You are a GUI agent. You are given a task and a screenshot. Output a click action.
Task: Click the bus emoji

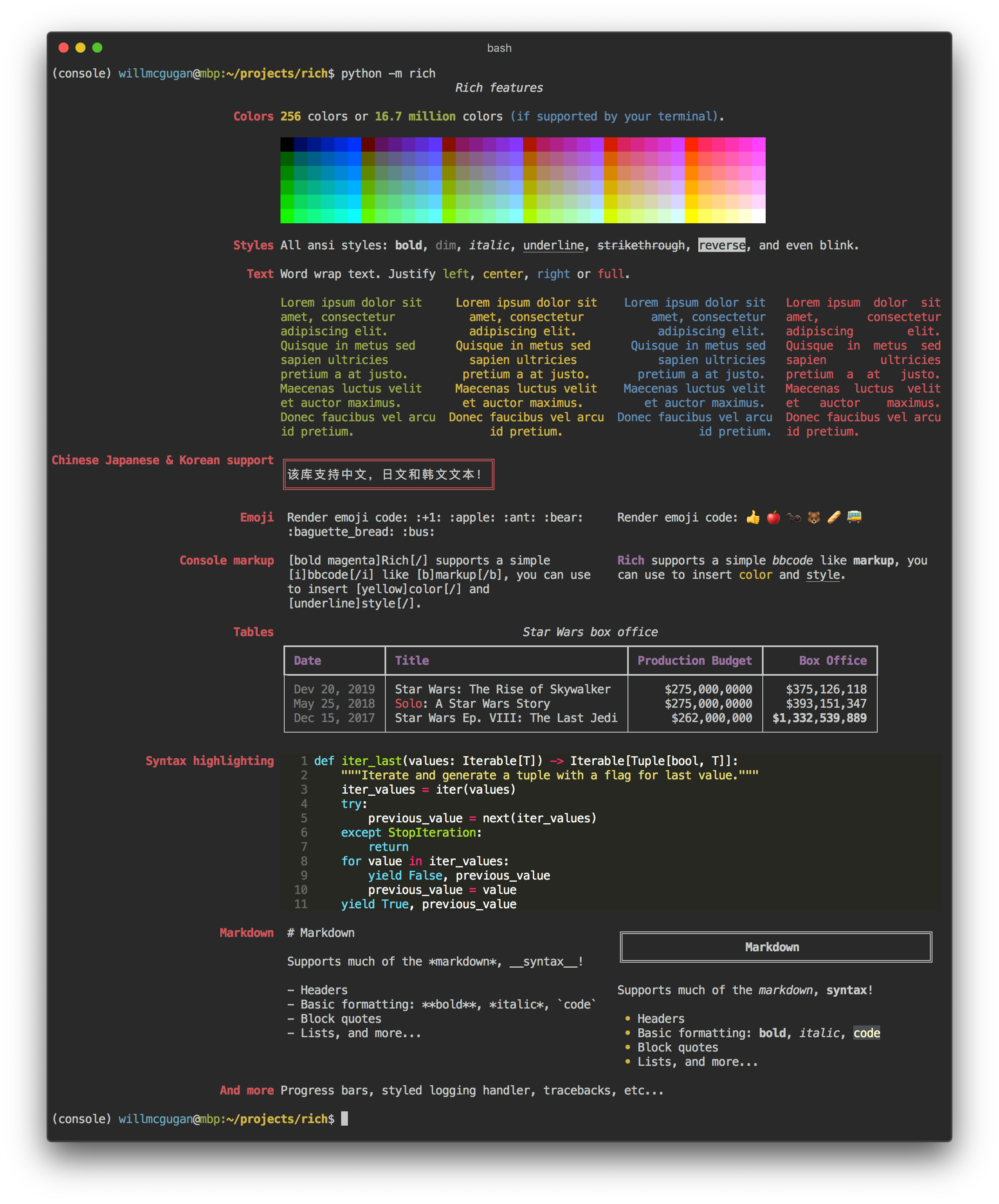click(x=855, y=518)
